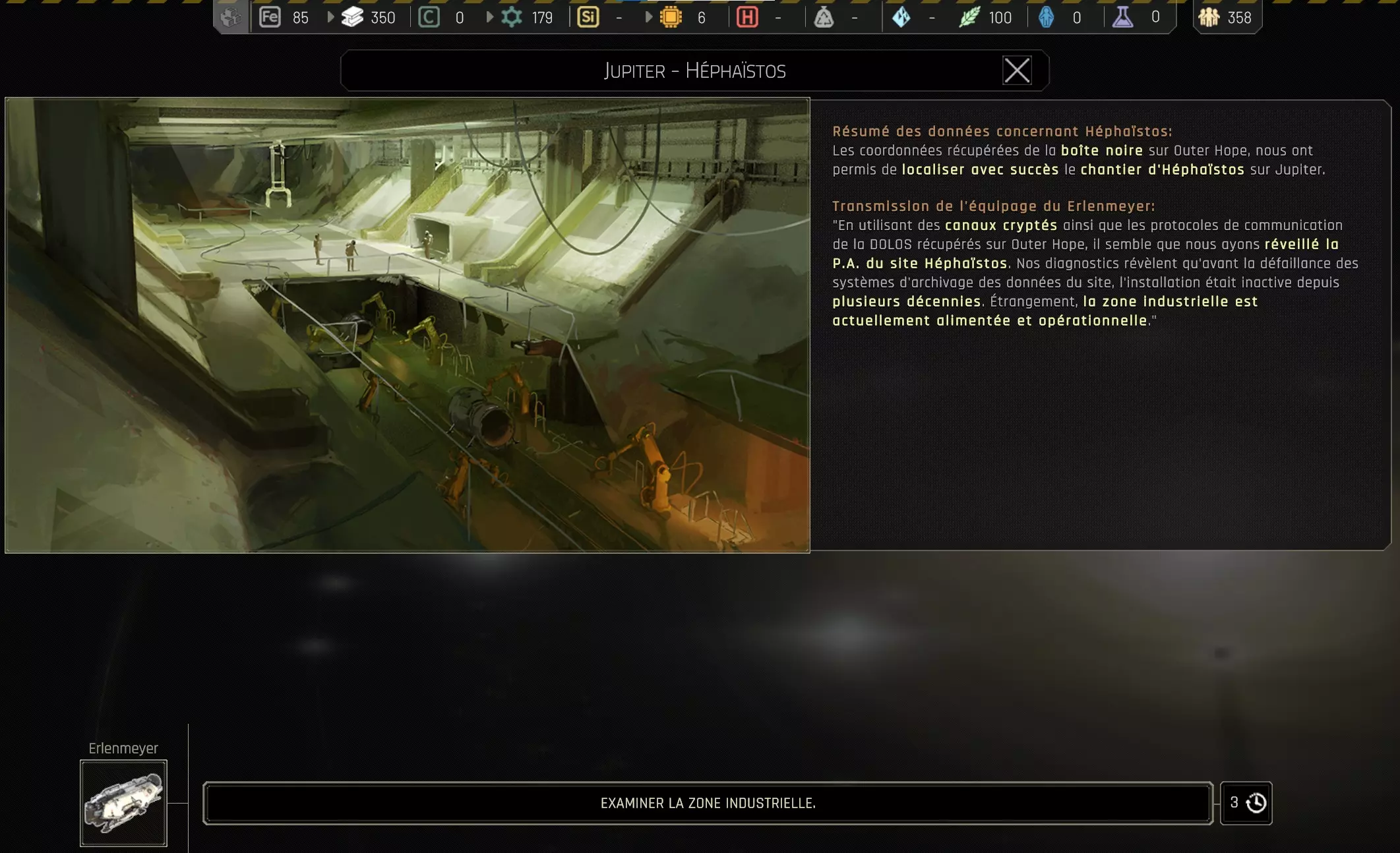Click the blue ice crystal icon
The width and height of the screenshot is (1400, 853).
tap(901, 17)
